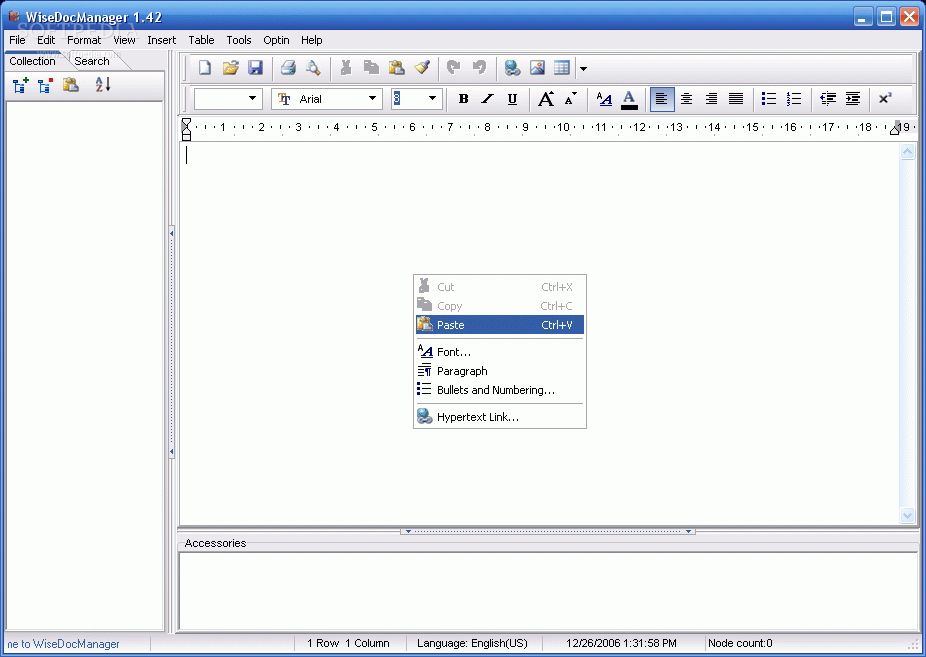This screenshot has width=926, height=657.
Task: Create a new document with toolbar icon
Action: tap(205, 68)
